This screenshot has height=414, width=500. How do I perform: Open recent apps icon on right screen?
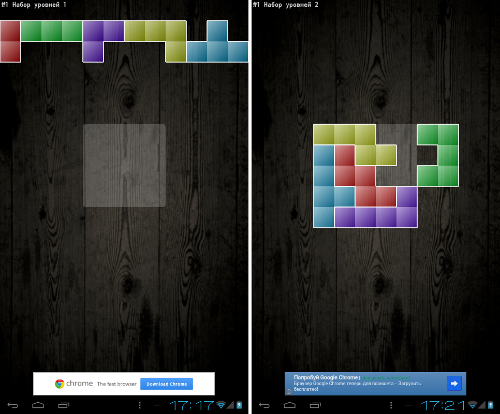click(x=315, y=405)
